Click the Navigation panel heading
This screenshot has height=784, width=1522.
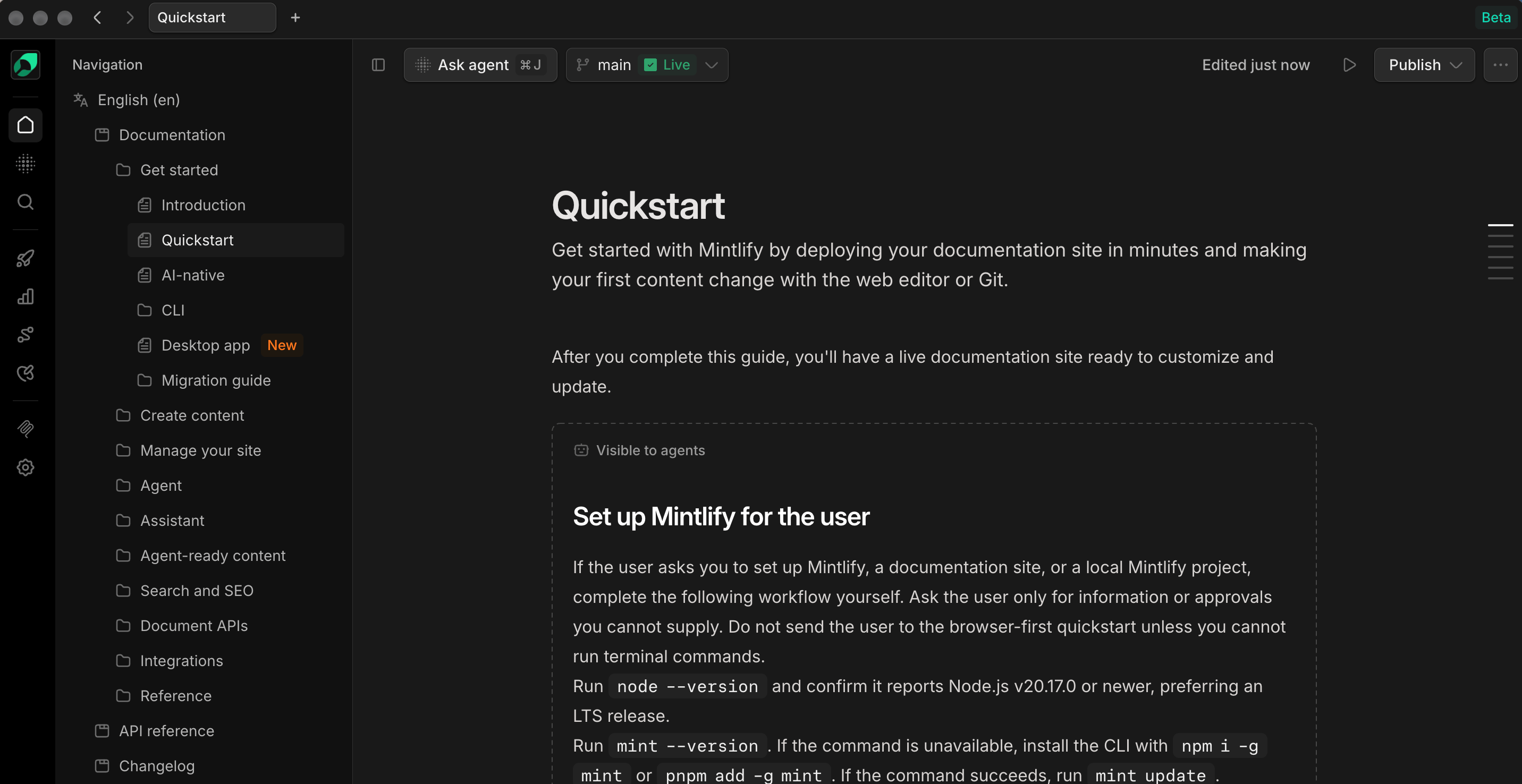(107, 65)
